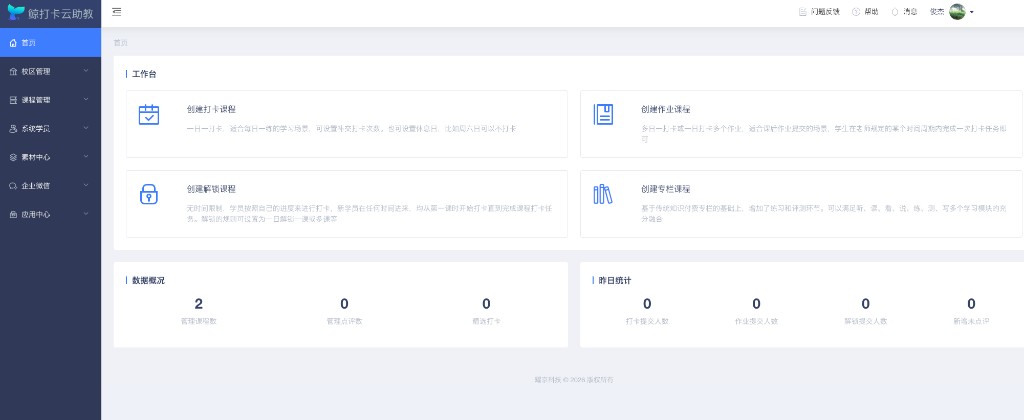The width and height of the screenshot is (1024, 420).
Task: Click the 素材中心 icon in sidebar
Action: tap(13, 157)
